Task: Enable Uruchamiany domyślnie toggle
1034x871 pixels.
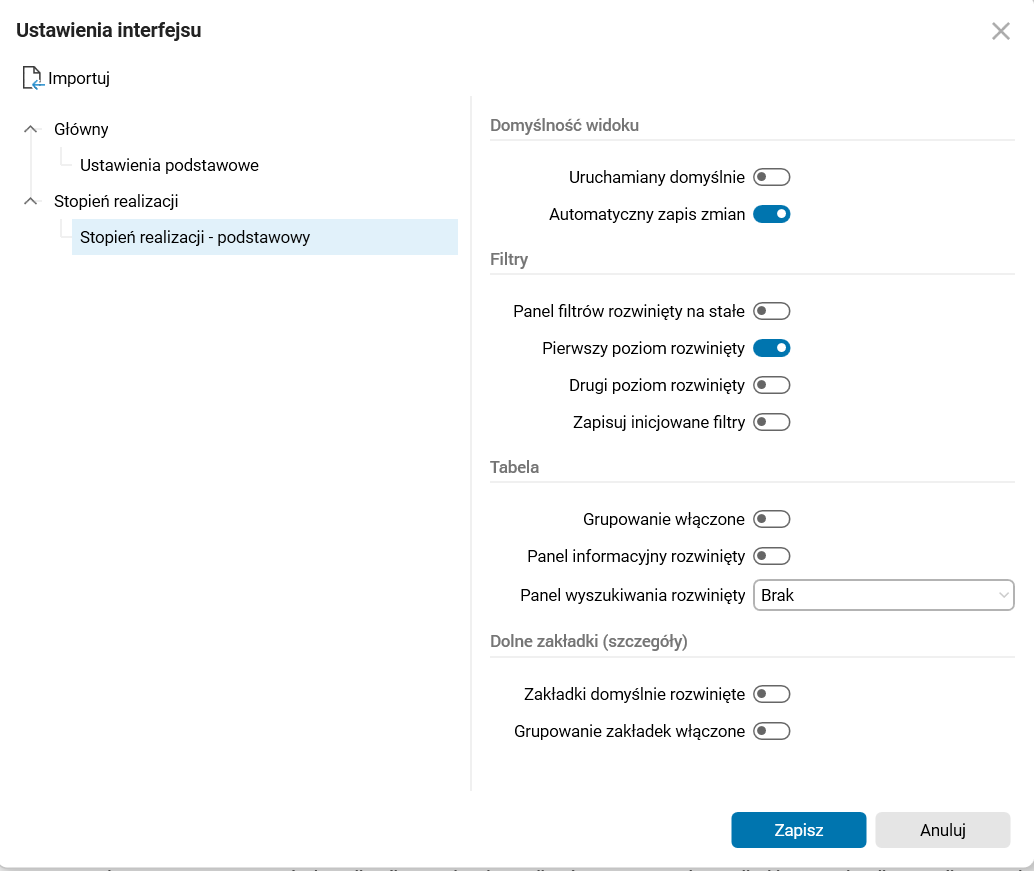Action: [771, 177]
